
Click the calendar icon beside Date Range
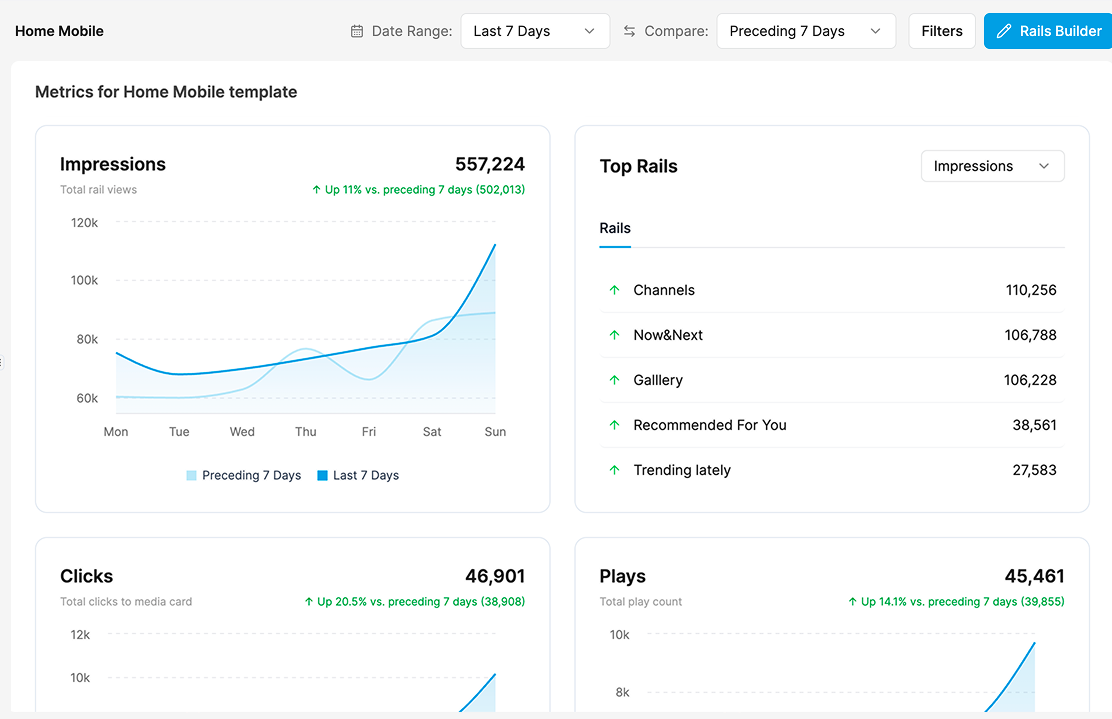[x=357, y=31]
